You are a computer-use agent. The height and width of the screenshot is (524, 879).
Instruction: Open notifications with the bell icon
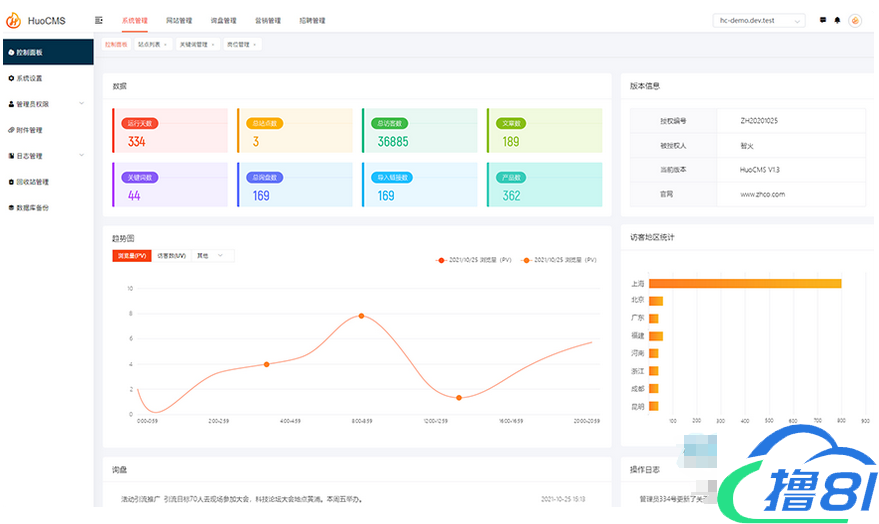click(x=837, y=20)
